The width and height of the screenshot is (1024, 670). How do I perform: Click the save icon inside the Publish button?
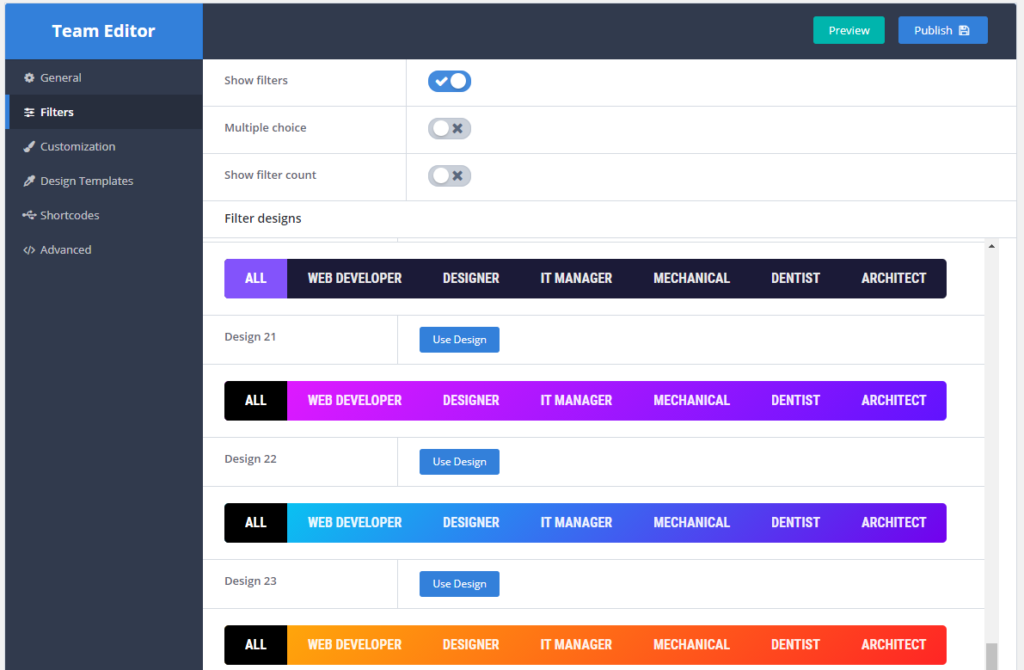coord(965,30)
